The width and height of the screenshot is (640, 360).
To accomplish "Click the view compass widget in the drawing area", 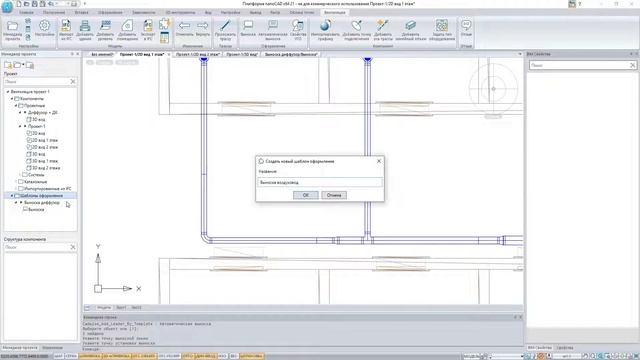I will click(x=493, y=89).
